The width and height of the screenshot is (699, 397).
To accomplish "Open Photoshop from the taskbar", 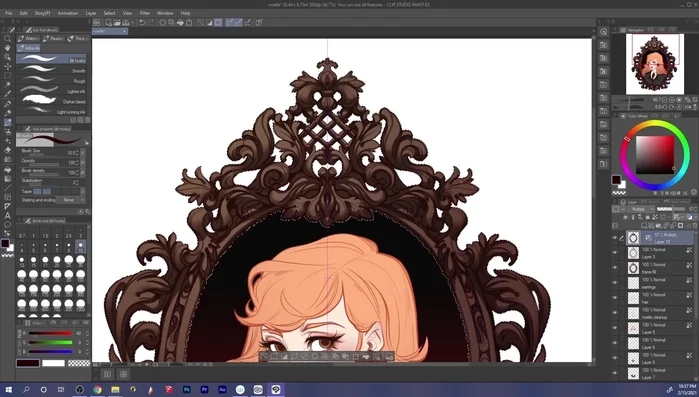I will click(186, 389).
